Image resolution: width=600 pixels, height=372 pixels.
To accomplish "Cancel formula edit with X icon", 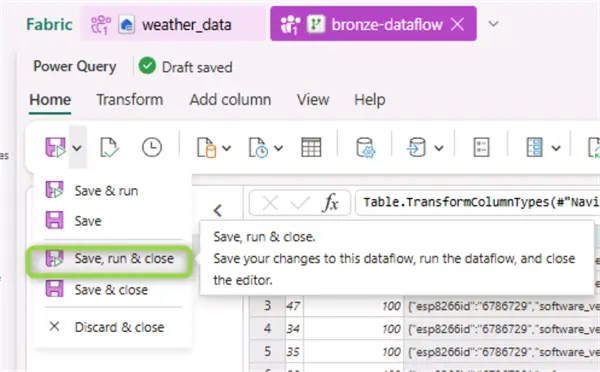I will tap(270, 203).
